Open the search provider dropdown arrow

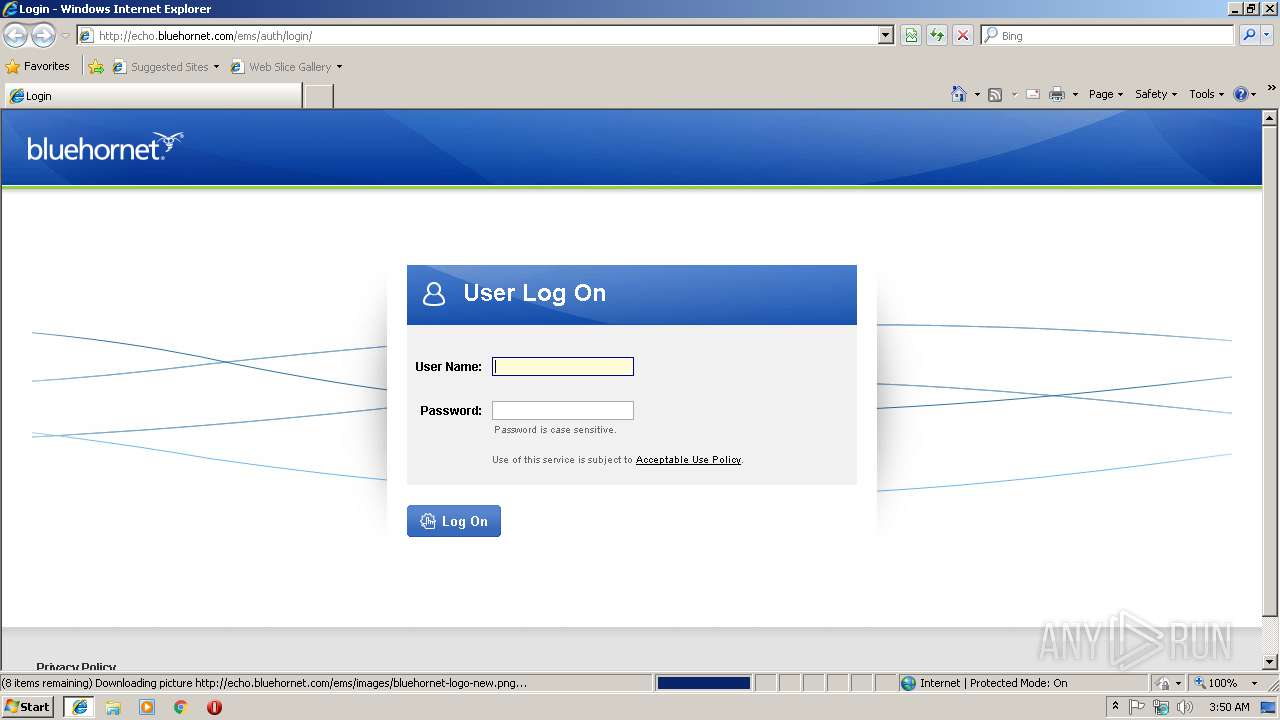1268,36
